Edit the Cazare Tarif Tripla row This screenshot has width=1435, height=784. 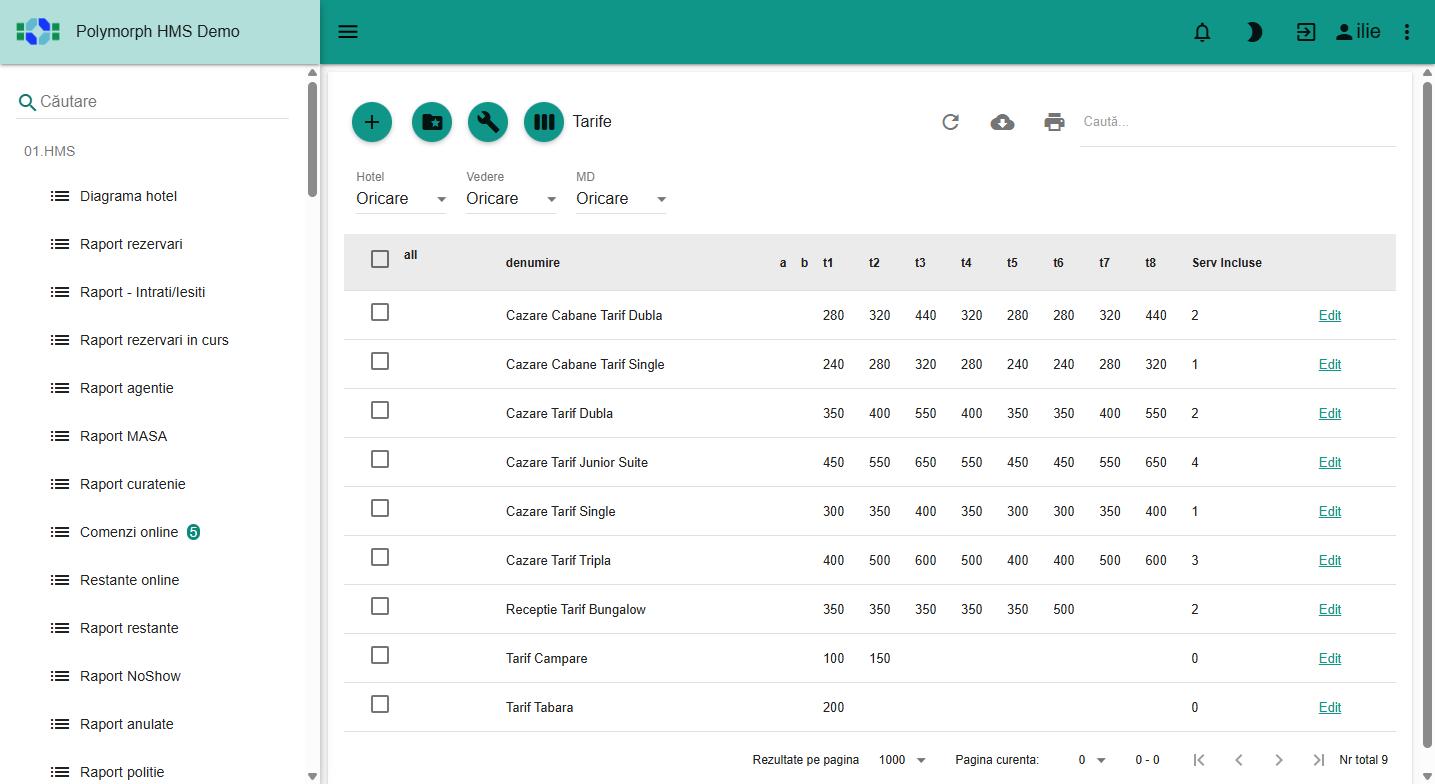1330,560
